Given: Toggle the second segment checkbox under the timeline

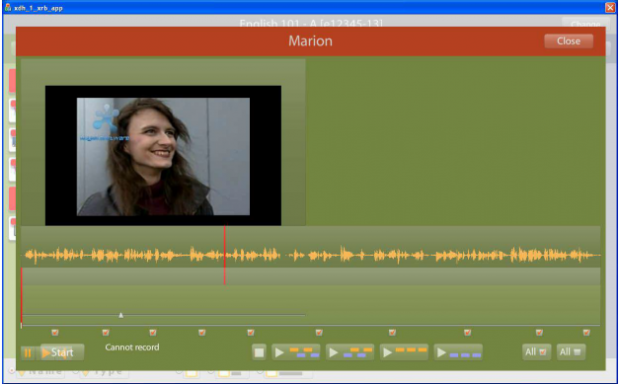Looking at the screenshot, I should (106, 333).
